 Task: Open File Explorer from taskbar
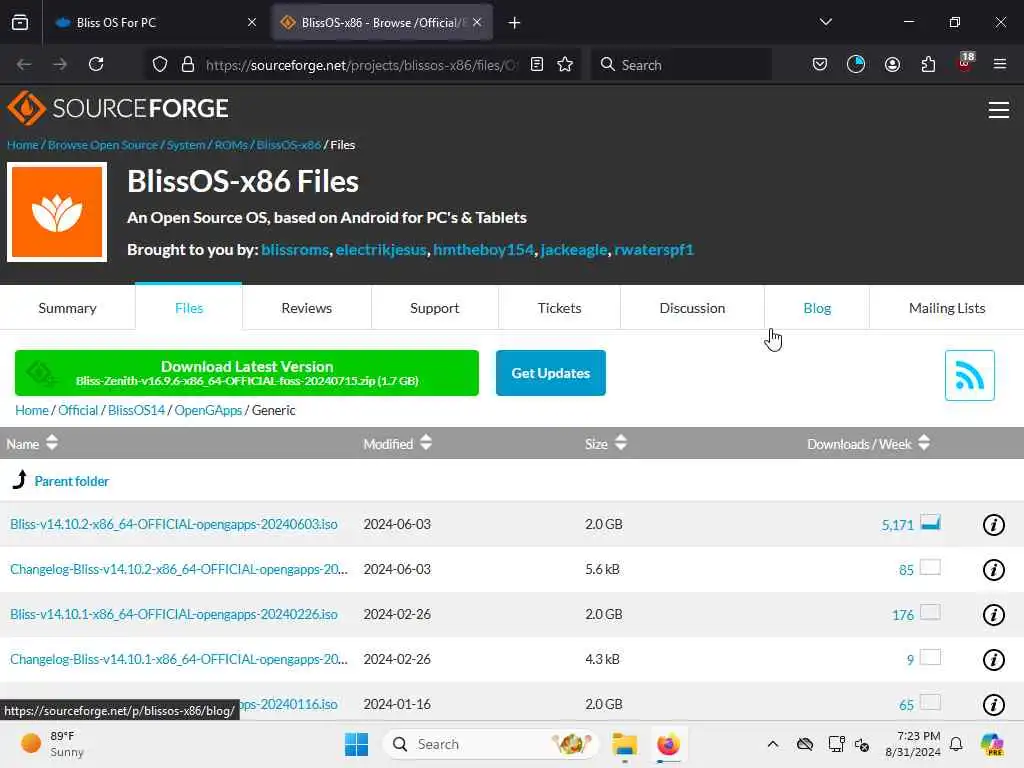(x=624, y=744)
